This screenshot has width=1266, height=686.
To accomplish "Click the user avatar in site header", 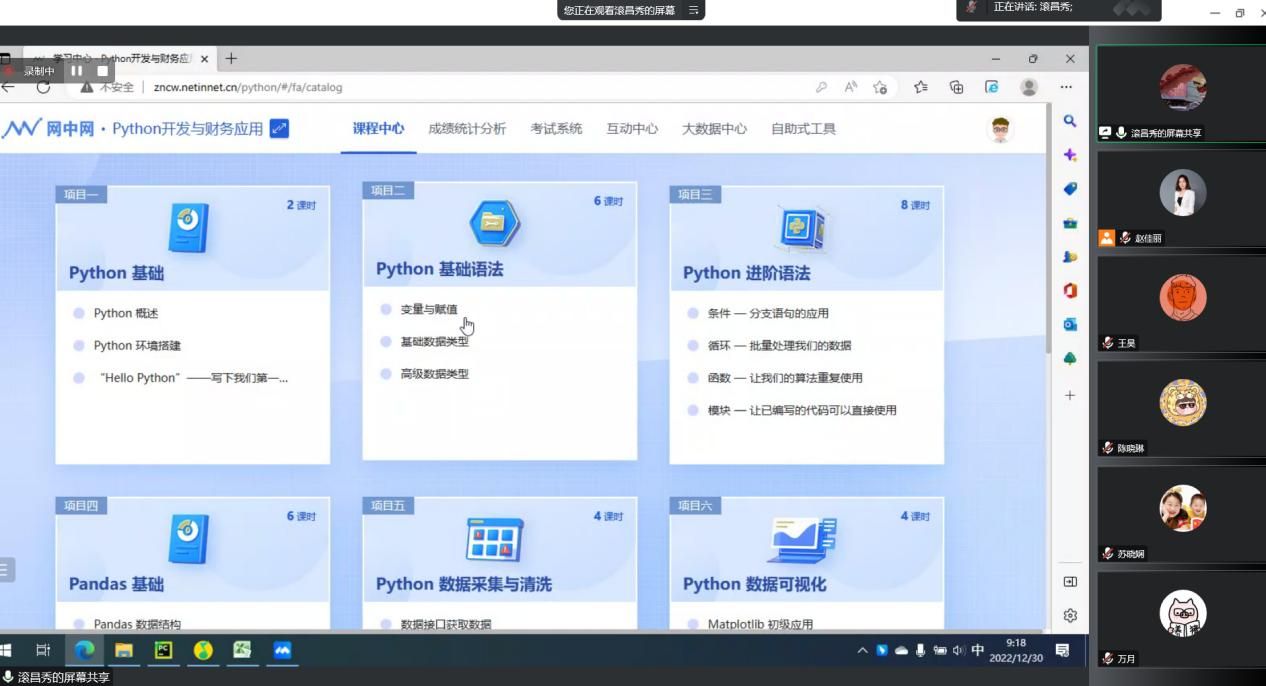I will pyautogui.click(x=1000, y=129).
